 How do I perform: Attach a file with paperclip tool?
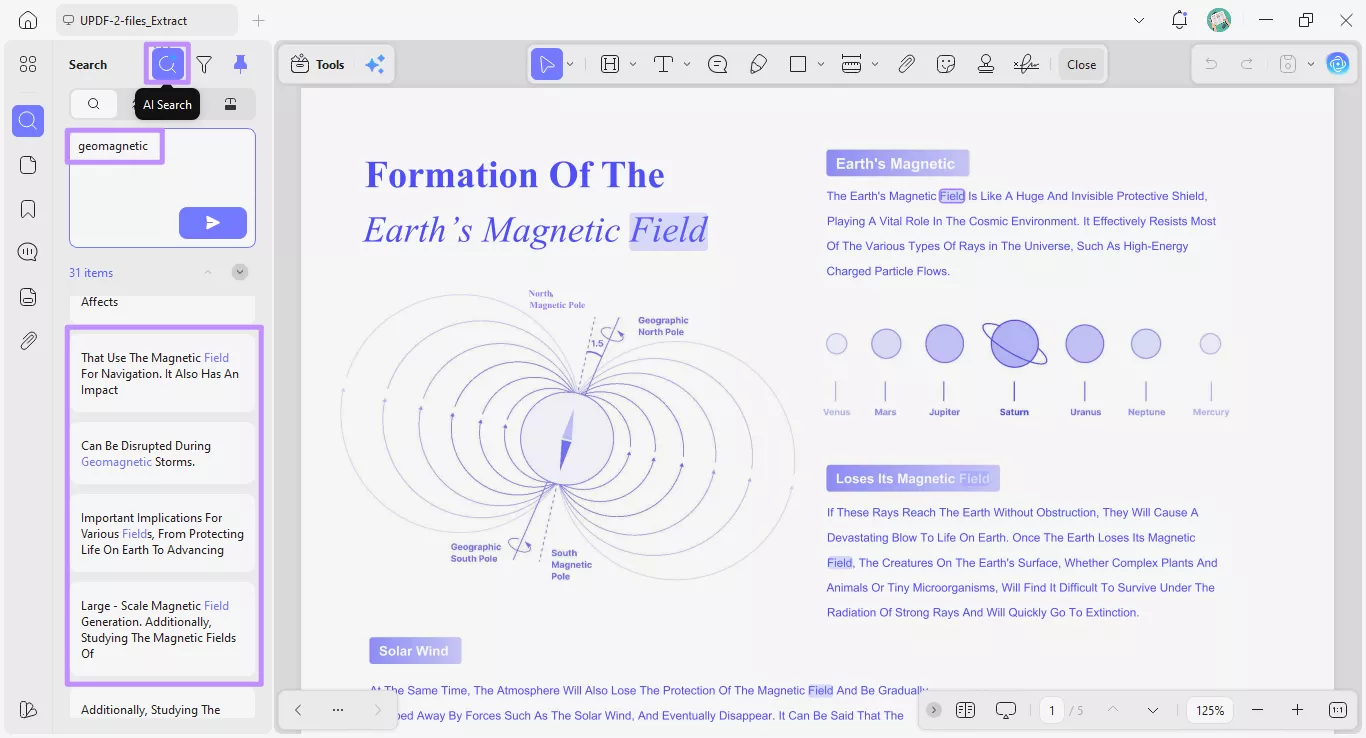click(x=906, y=64)
